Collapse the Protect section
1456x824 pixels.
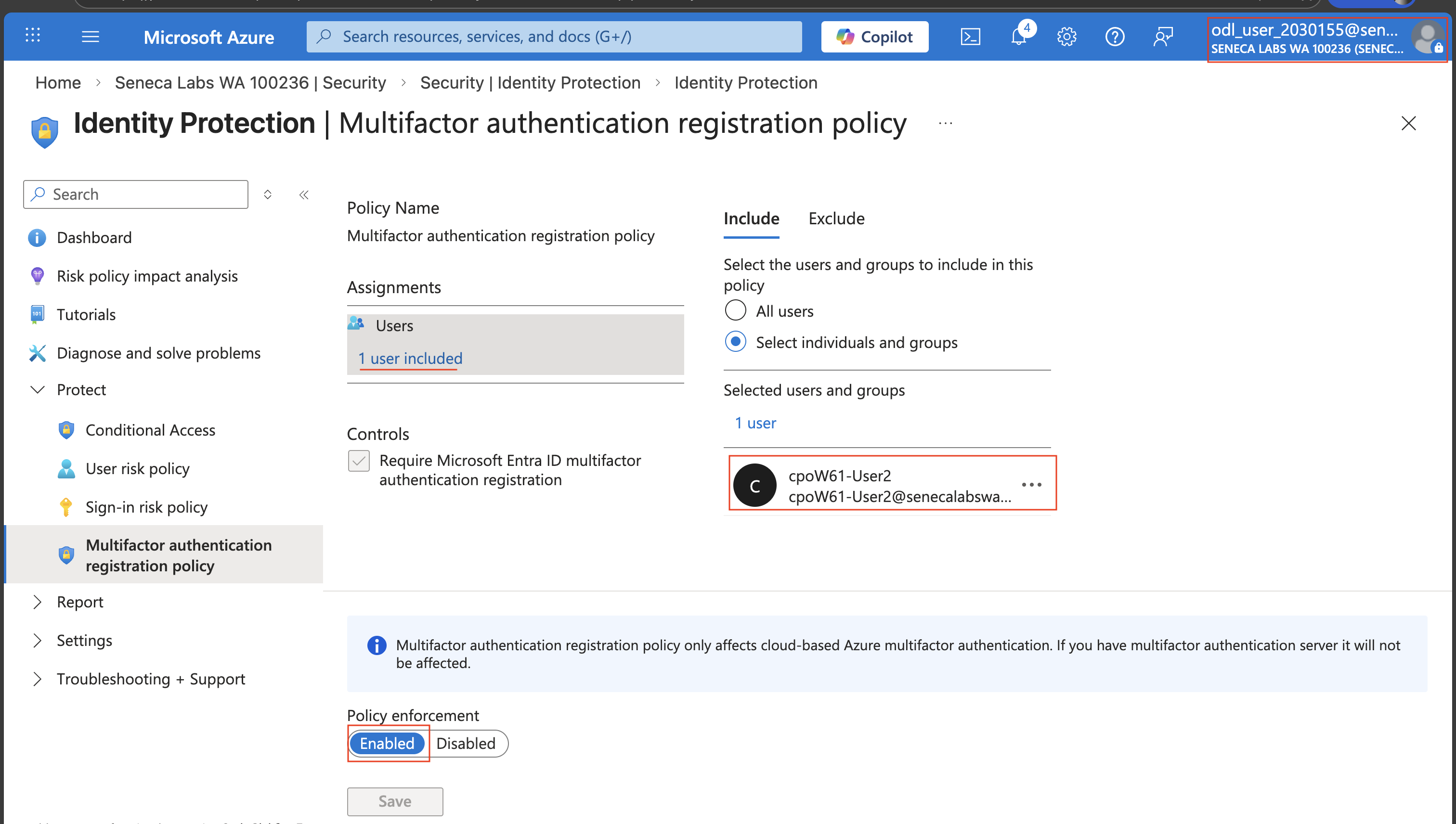(x=38, y=390)
